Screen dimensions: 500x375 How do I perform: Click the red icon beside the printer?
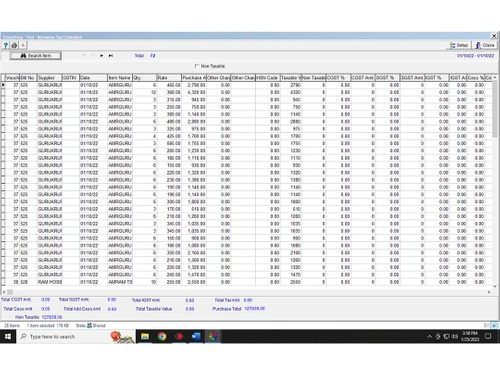tap(23, 45)
